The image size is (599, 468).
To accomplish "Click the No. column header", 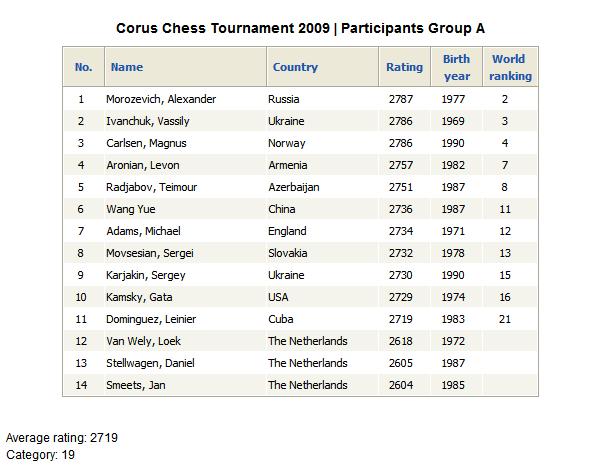I will pos(83,67).
